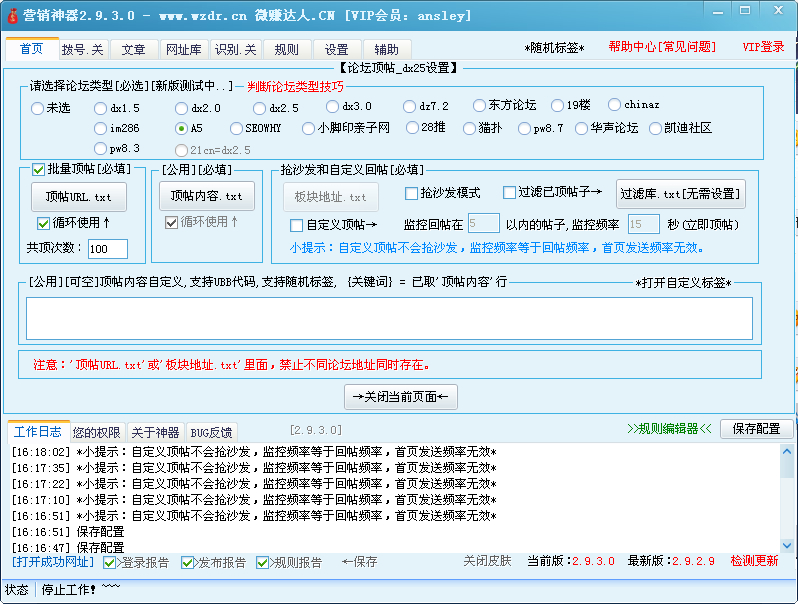Click the 顶帖内容.txt button
Image resolution: width=798 pixels, height=604 pixels.
click(x=206, y=196)
